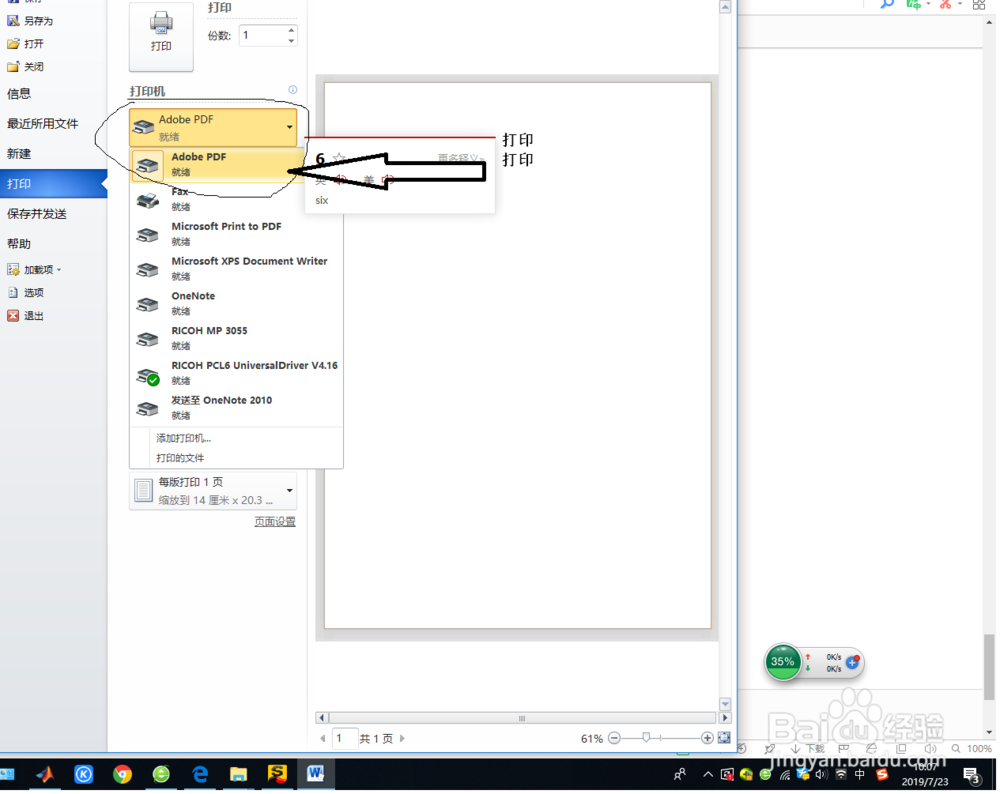Click the printer properties info icon
The width and height of the screenshot is (1000, 794).
coord(293,90)
